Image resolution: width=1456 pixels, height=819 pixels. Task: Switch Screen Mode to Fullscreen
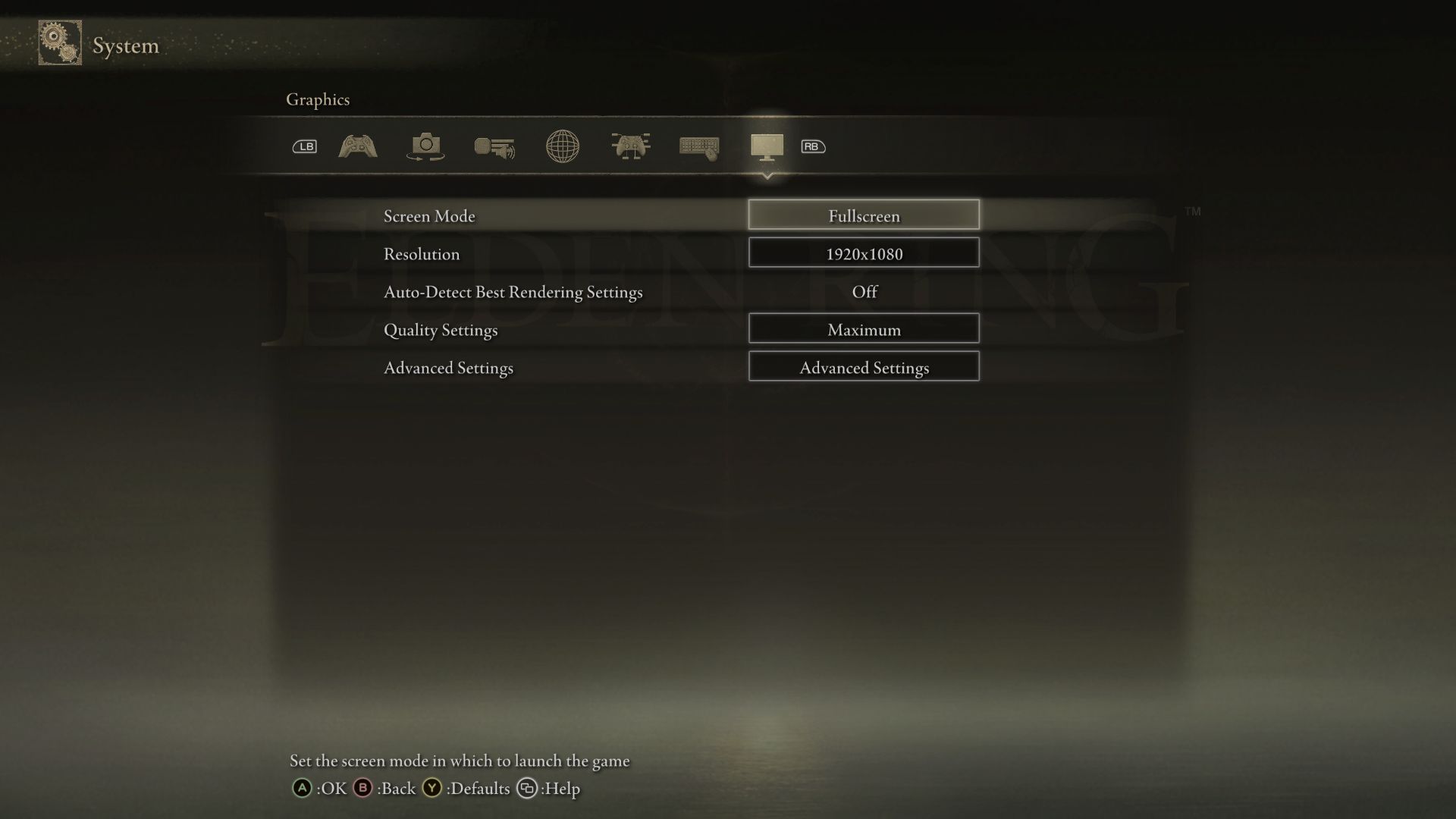coord(864,215)
